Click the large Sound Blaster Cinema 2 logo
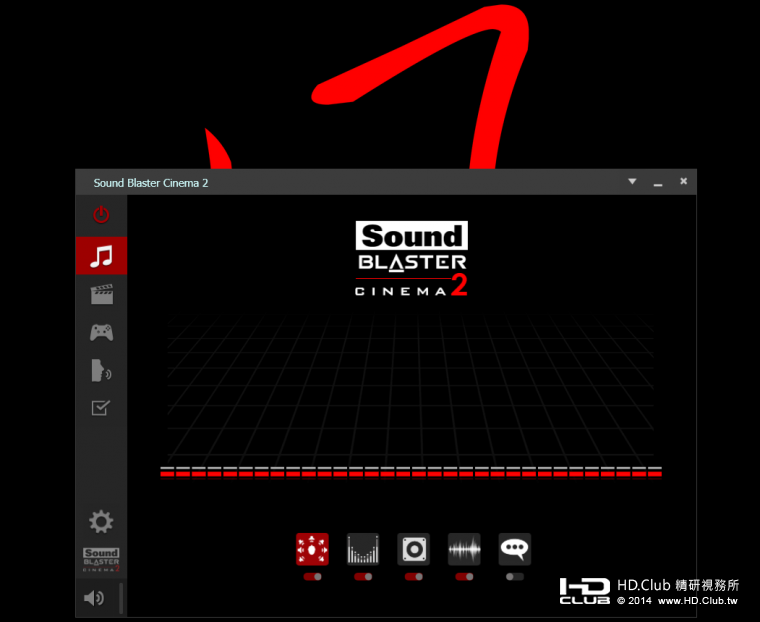 click(412, 259)
